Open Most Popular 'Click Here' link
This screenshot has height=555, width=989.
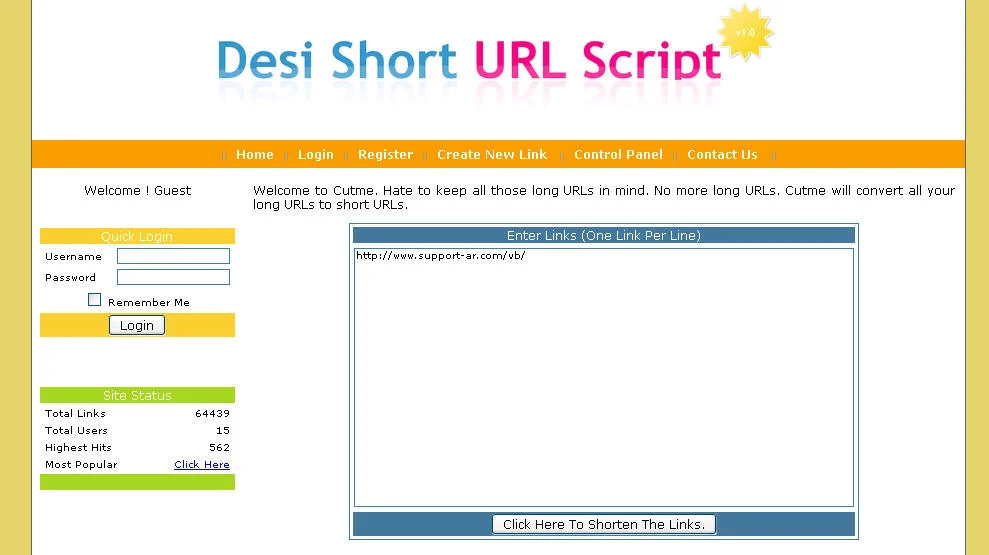[201, 465]
